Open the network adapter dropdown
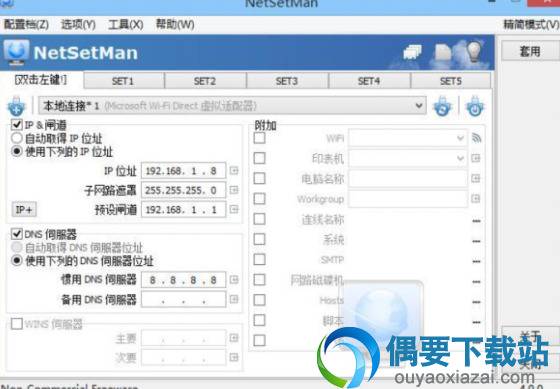Viewport: 560px width, 389px height. (232, 106)
